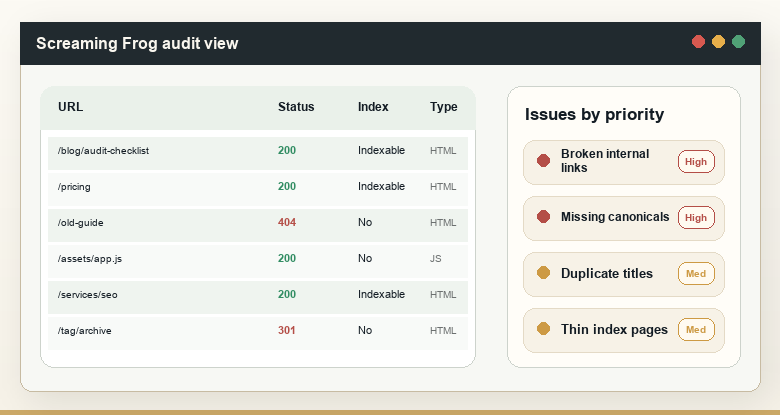The image size is (780, 415).
Task: Open the Duplicate titles issue
Action: (x=624, y=274)
